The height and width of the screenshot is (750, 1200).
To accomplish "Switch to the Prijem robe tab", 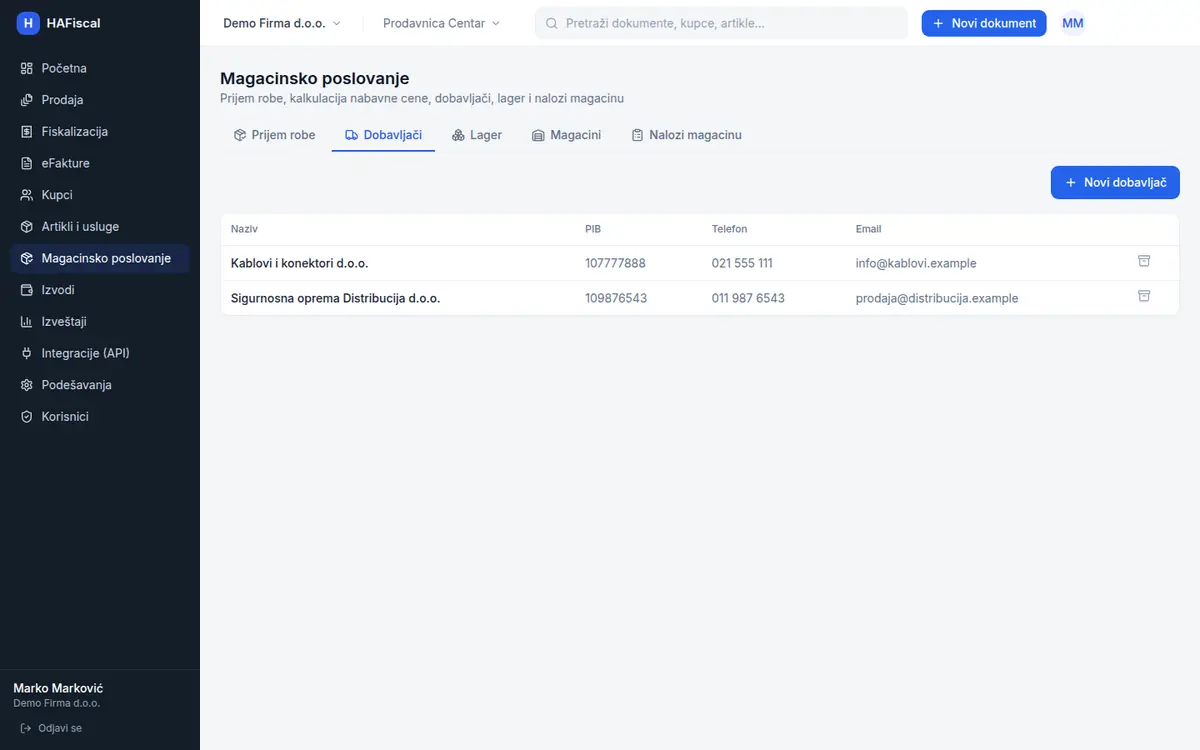I will click(x=274, y=135).
